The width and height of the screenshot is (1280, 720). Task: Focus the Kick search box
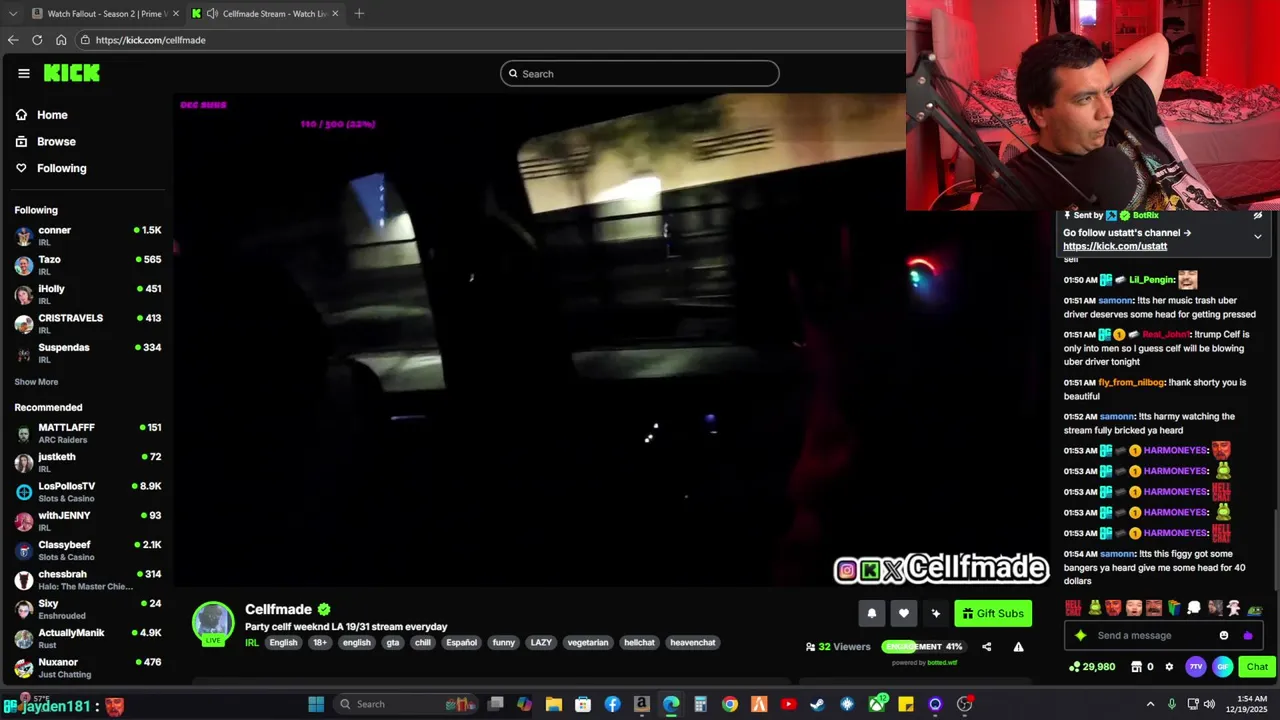(640, 73)
